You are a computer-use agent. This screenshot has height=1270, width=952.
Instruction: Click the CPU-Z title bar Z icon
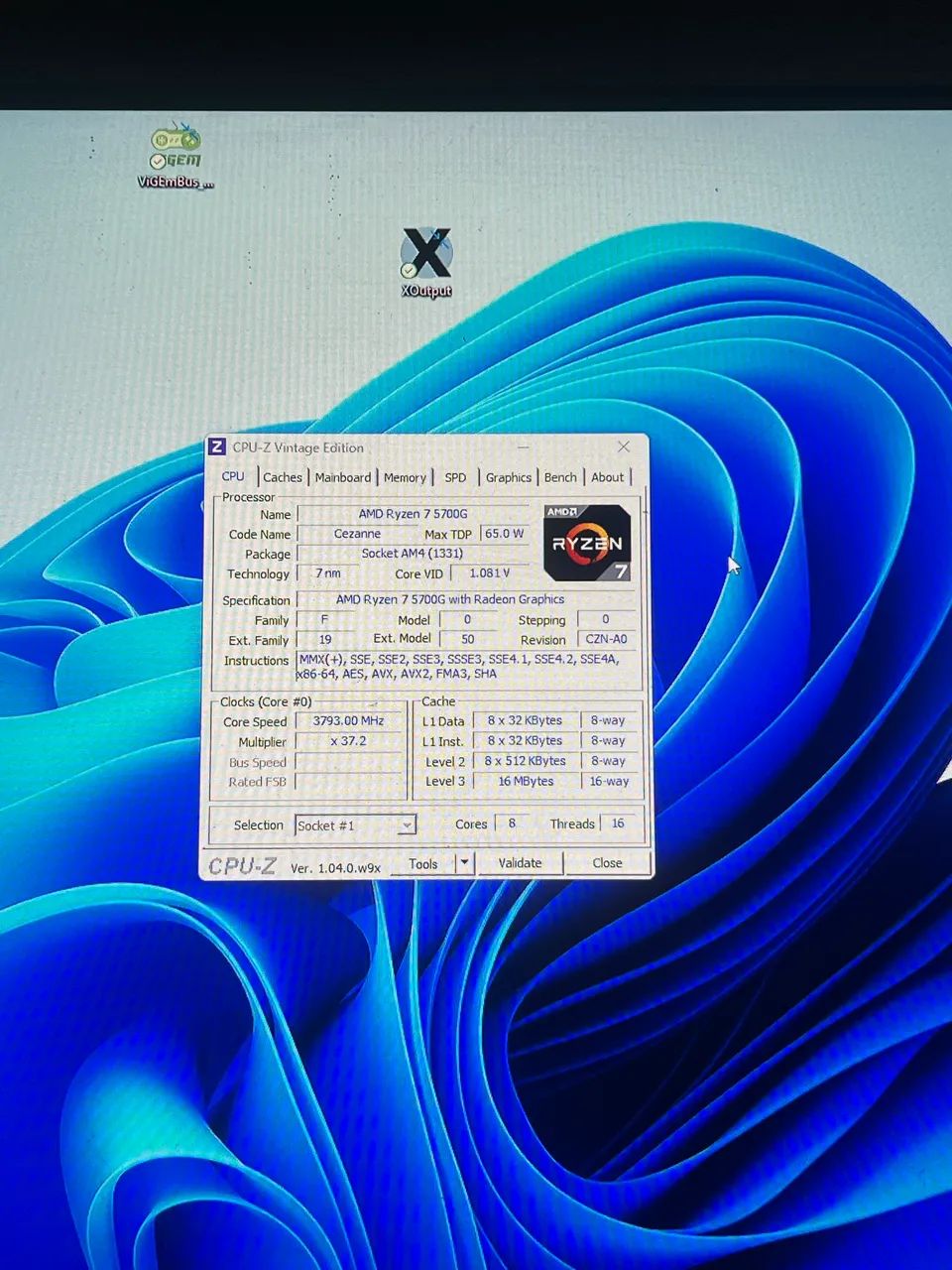point(217,446)
